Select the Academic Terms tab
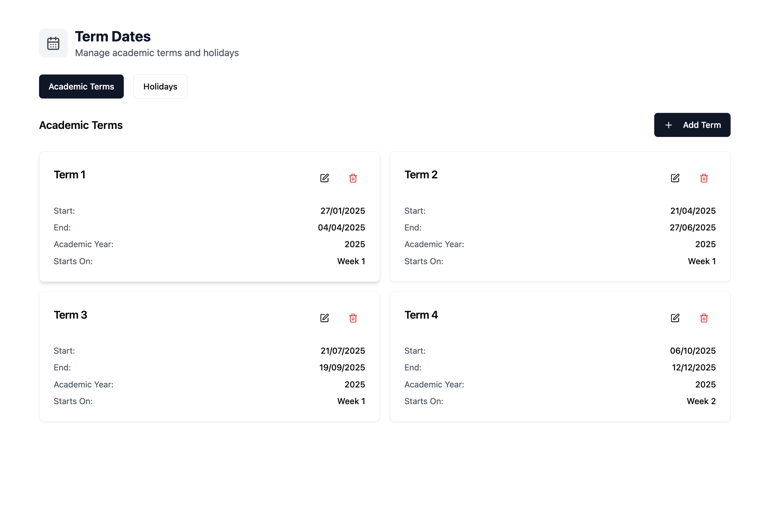Viewport: 768px width, 507px height. click(81, 87)
